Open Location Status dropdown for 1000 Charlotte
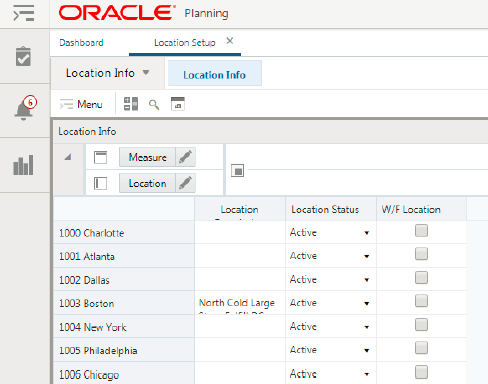This screenshot has height=384, width=488. (x=367, y=233)
